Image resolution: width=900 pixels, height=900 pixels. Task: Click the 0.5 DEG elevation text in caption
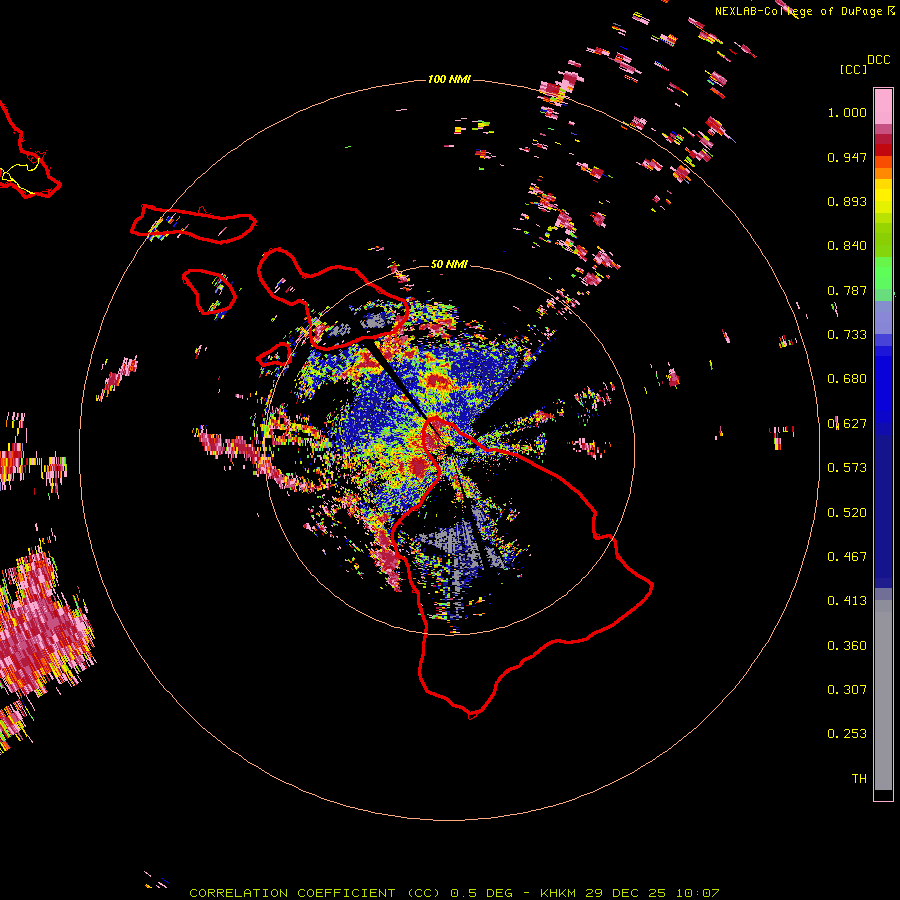tap(483, 893)
